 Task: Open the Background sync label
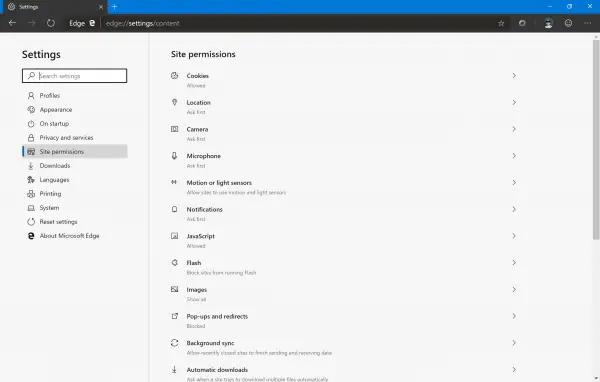[x=210, y=343]
